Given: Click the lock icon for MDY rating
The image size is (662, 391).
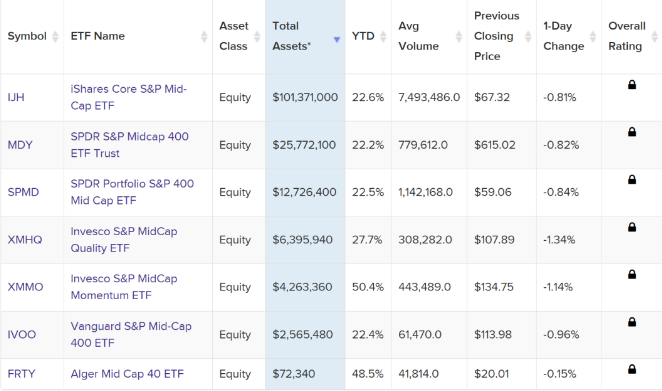Looking at the screenshot, I should (x=632, y=132).
